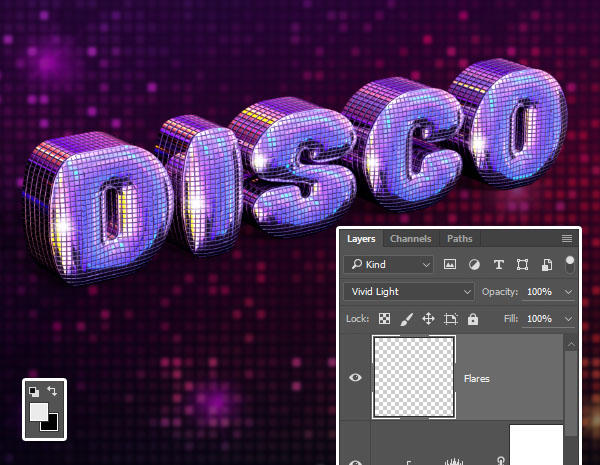Image resolution: width=600 pixels, height=465 pixels.
Task: Reset to default foreground and background colors
Action: tap(33, 391)
